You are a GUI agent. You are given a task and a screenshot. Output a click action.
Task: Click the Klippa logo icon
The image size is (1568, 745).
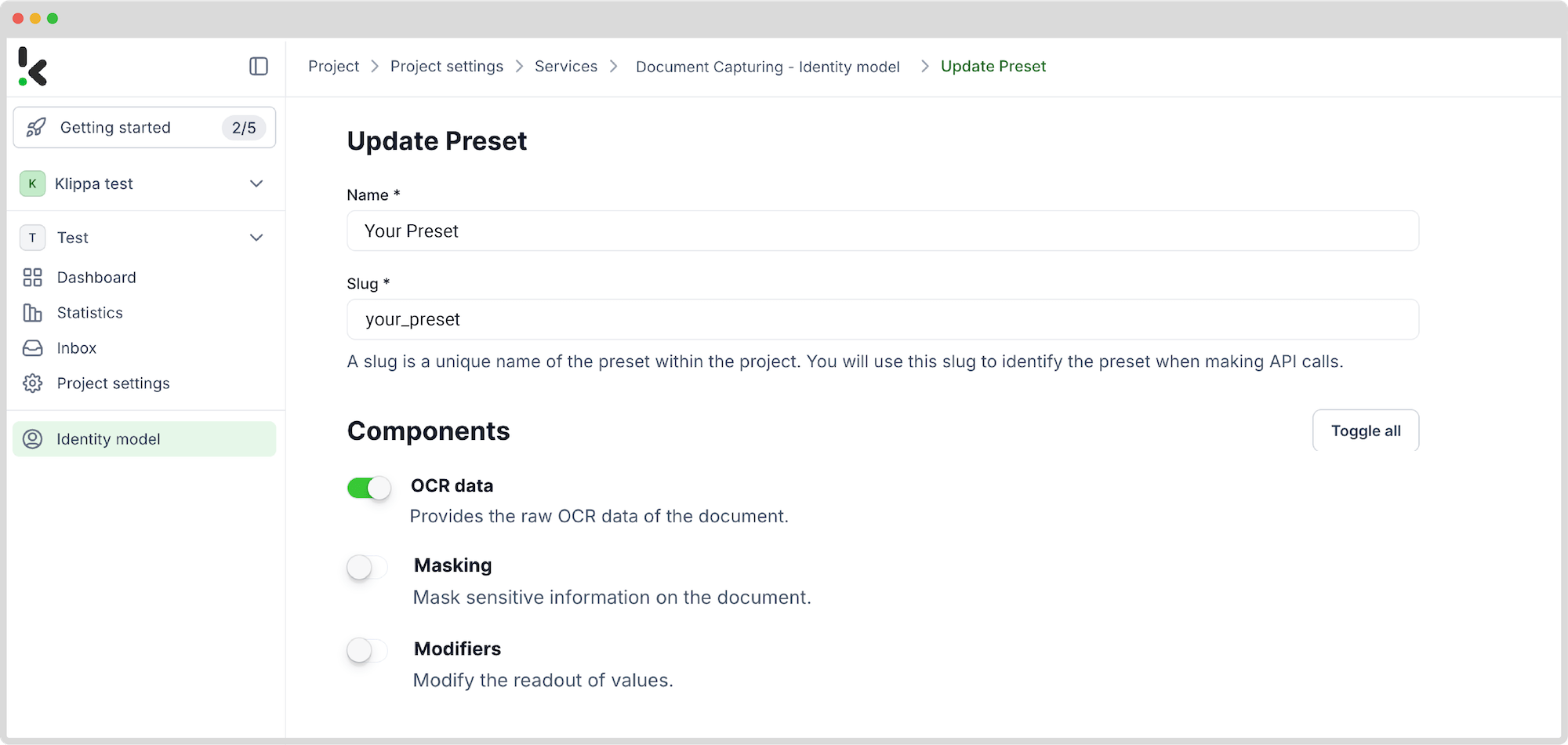pos(33,67)
